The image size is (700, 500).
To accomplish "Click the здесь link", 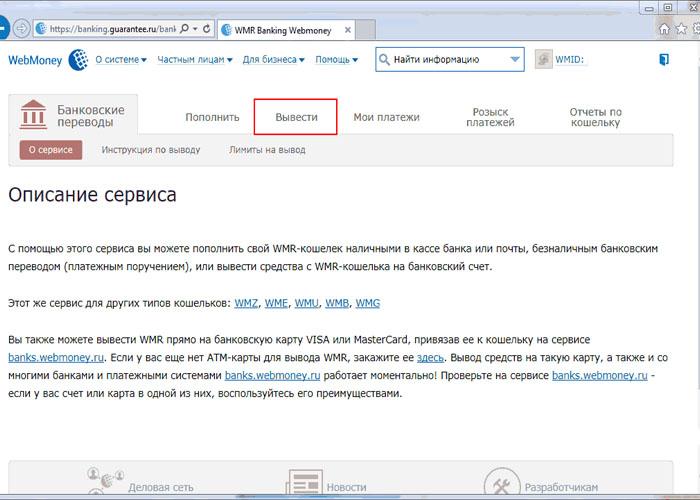I will (x=430, y=358).
